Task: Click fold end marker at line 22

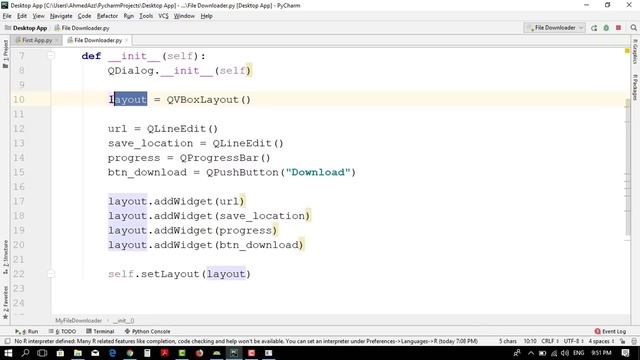Action: point(51,274)
